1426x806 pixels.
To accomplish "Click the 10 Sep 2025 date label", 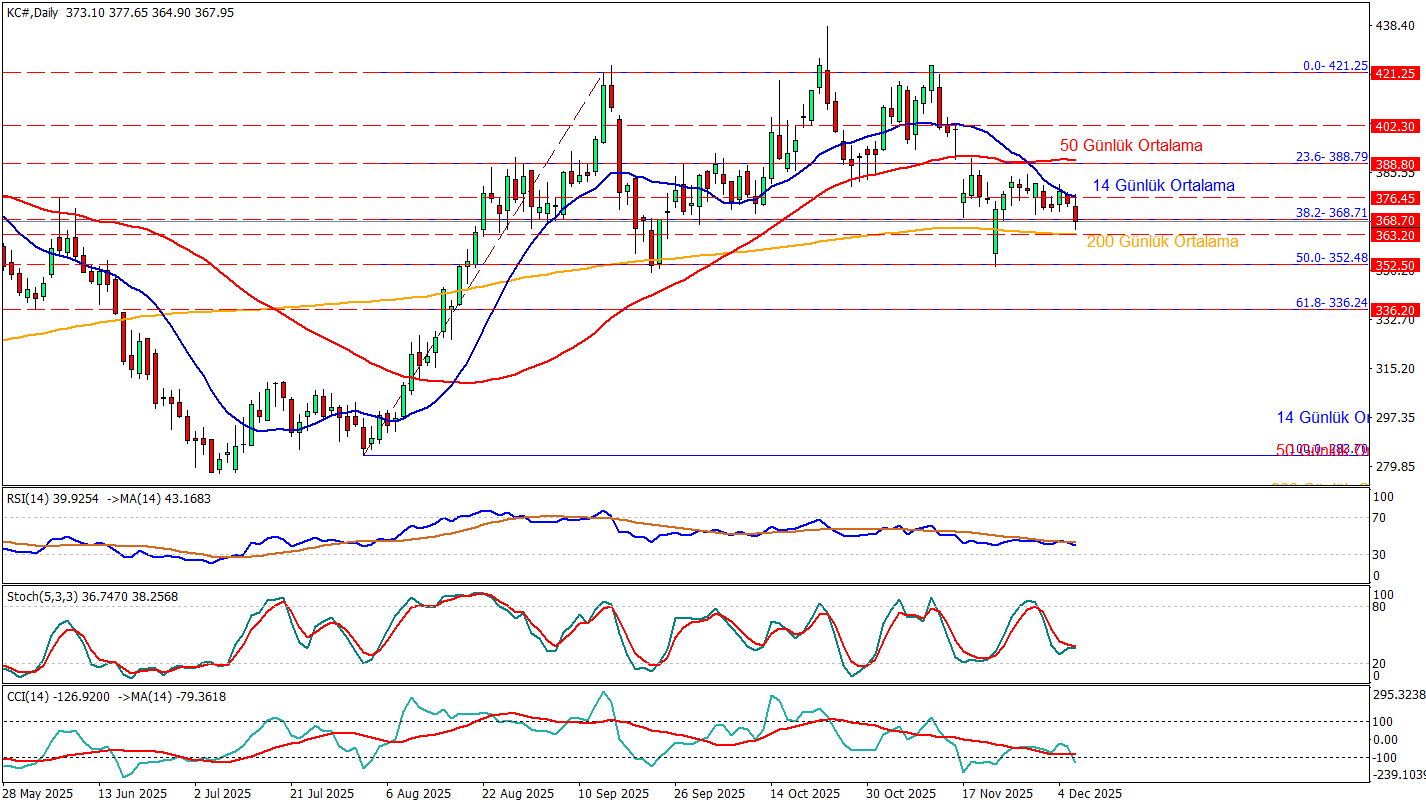I will [x=614, y=794].
